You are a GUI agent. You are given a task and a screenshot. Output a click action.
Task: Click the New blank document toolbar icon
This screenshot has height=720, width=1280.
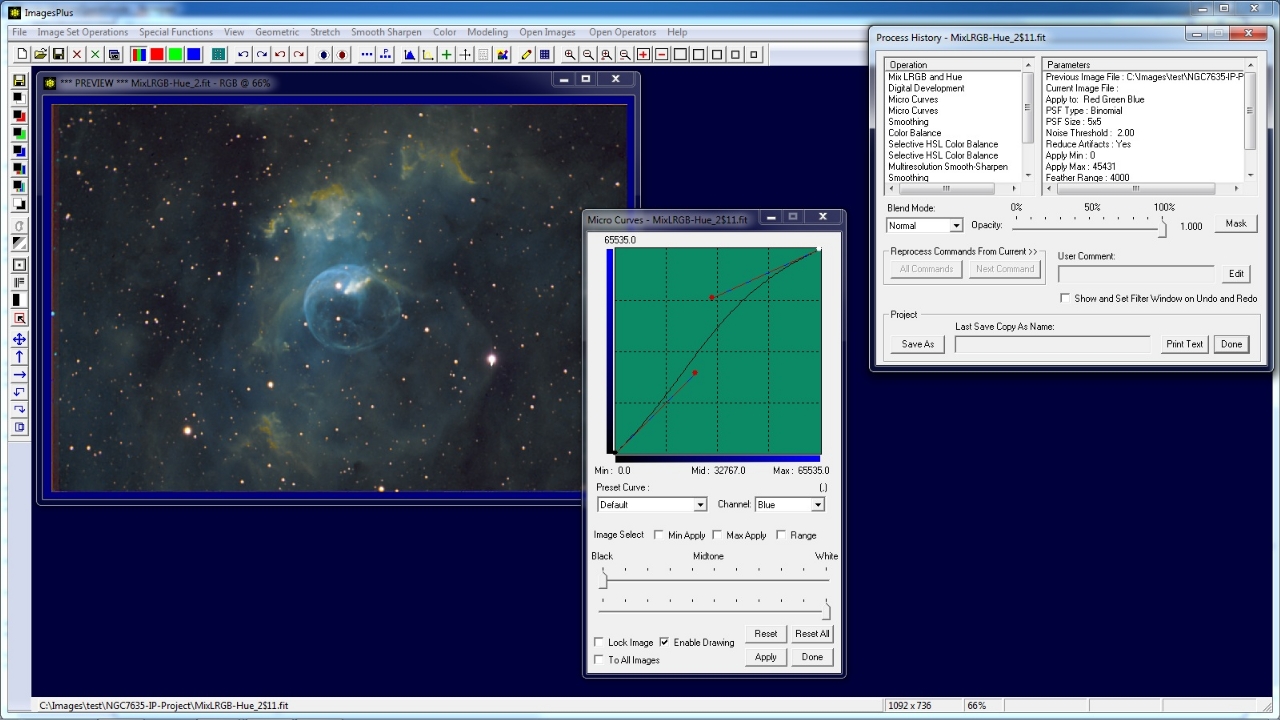click(x=22, y=54)
